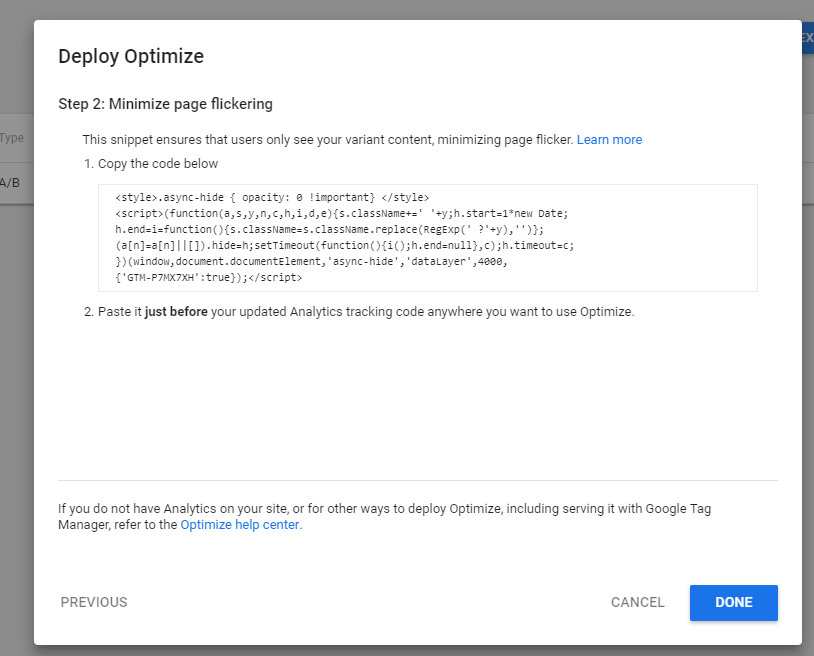Open the Learn more link
The image size is (814, 656).
click(609, 139)
